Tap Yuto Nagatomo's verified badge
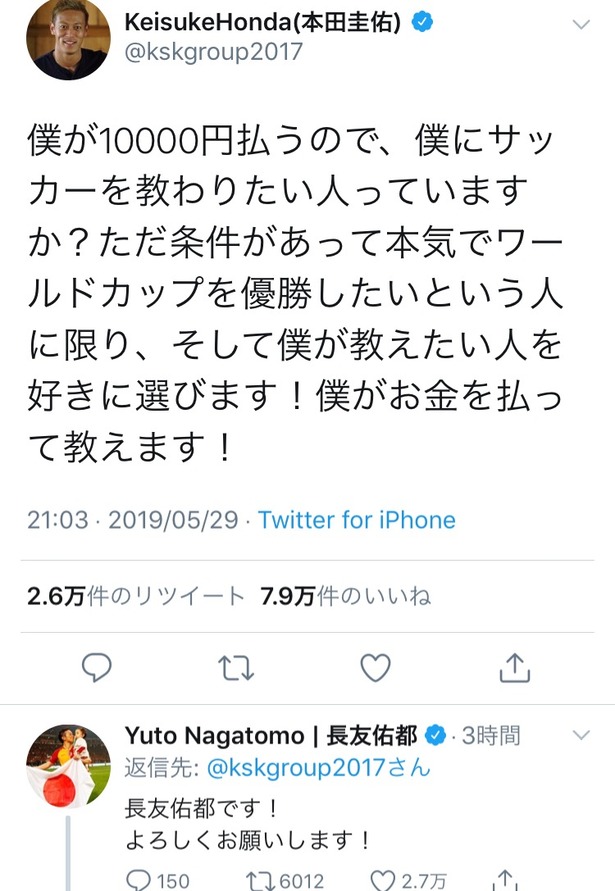 [x=436, y=735]
